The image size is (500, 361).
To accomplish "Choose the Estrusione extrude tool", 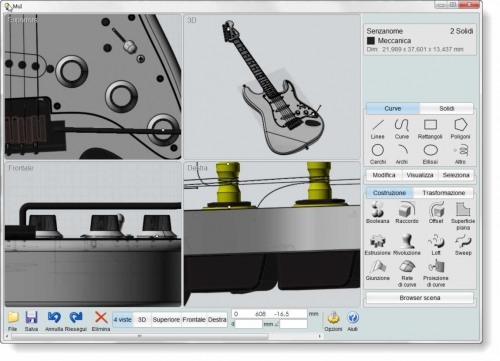I will click(x=377, y=245).
